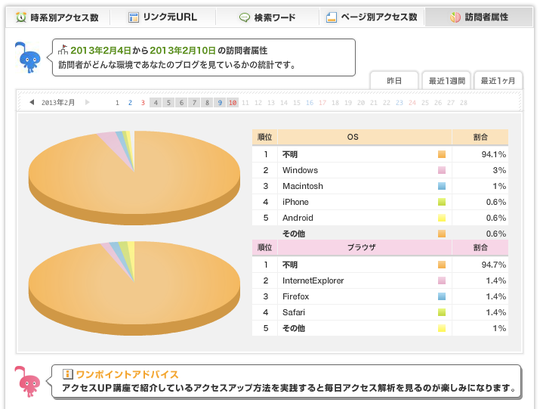The image size is (540, 409).
Task: Click the pie chart icon beside 訪問者属性
Action: pyautogui.click(x=455, y=17)
